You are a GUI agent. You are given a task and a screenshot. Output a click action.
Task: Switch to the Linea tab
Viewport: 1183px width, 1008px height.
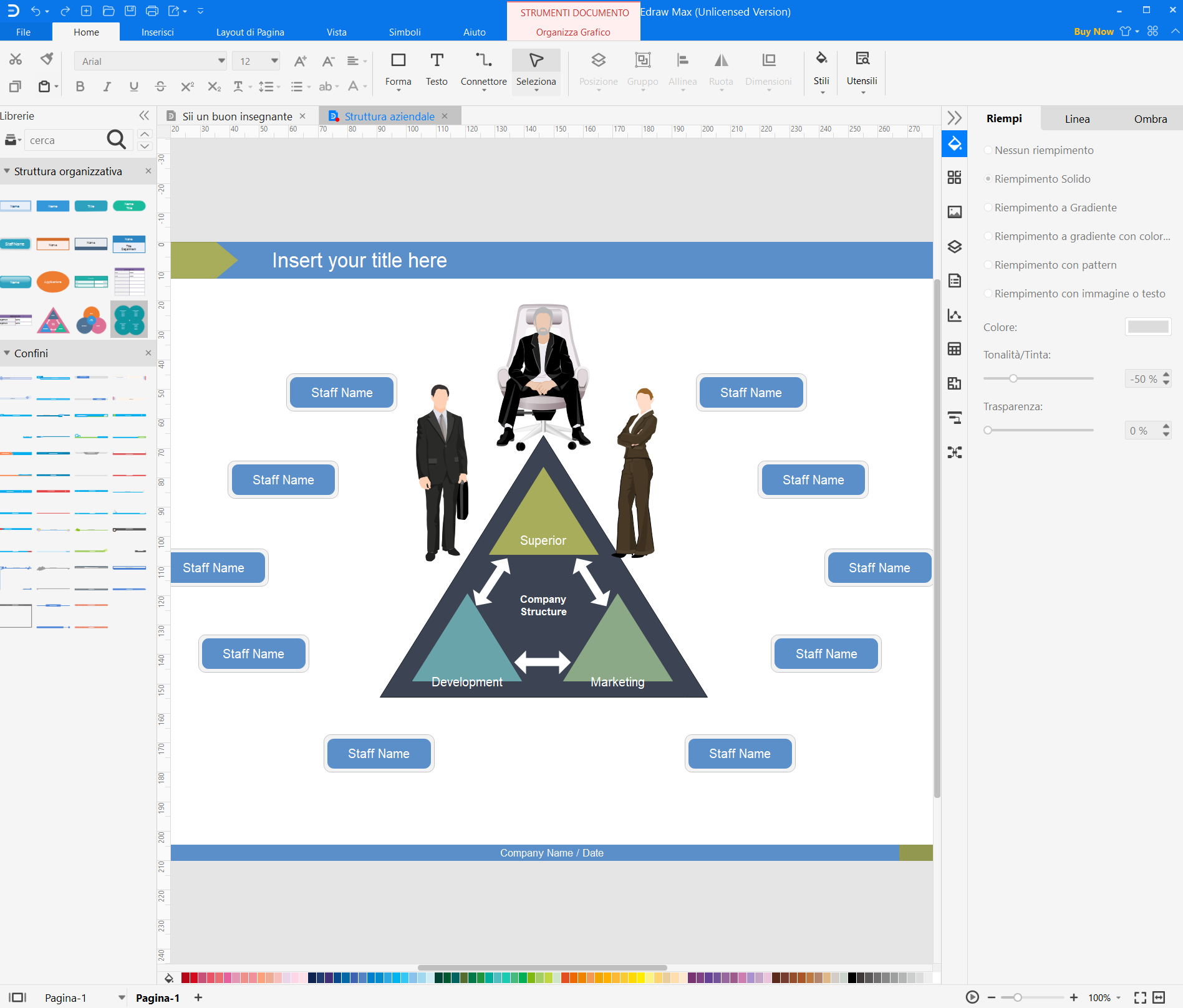1077,119
